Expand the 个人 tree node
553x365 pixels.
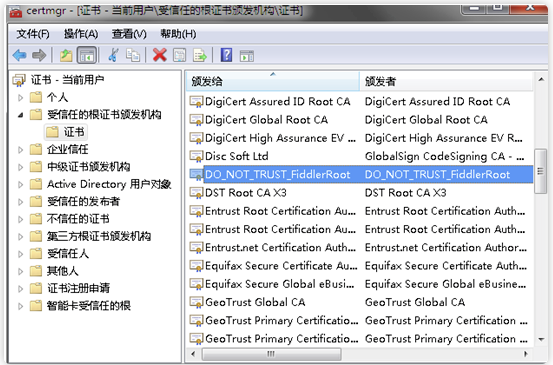20,97
